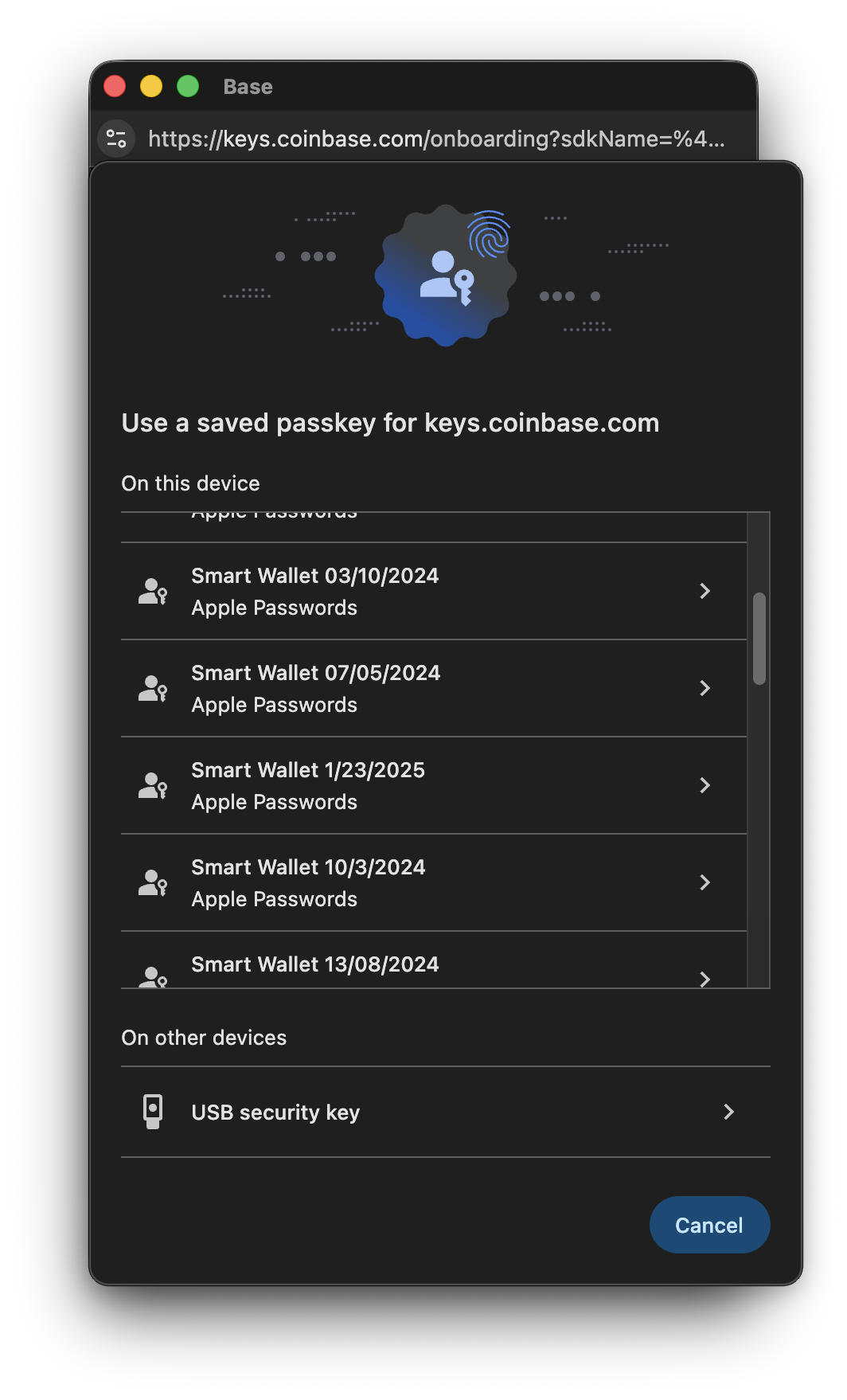Viewport: 847px width, 1400px height.
Task: Select the USB security key option
Action: [446, 1112]
